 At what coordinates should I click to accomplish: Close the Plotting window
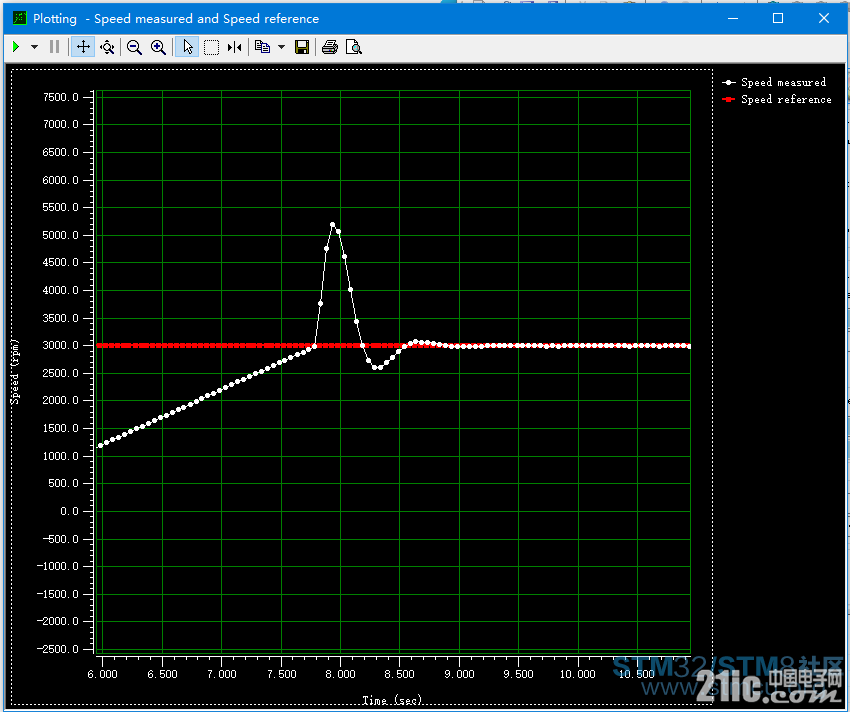[x=823, y=18]
